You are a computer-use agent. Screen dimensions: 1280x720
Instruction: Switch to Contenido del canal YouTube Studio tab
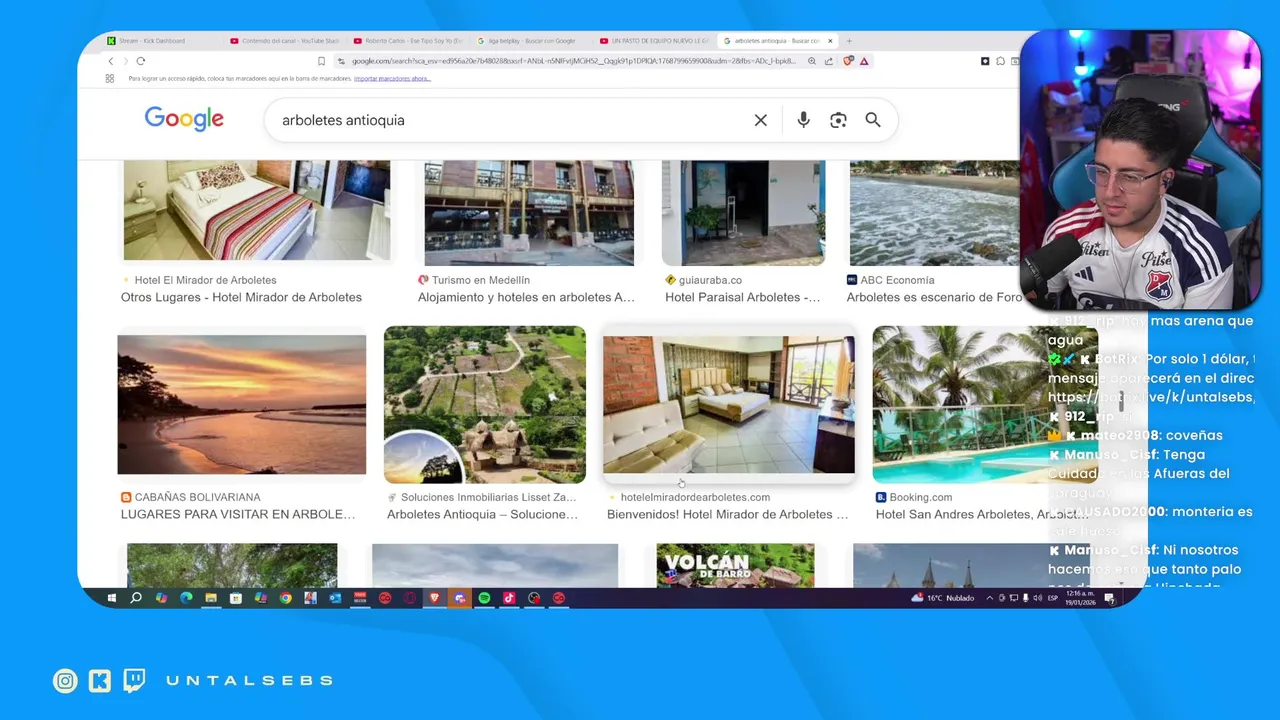[285, 41]
